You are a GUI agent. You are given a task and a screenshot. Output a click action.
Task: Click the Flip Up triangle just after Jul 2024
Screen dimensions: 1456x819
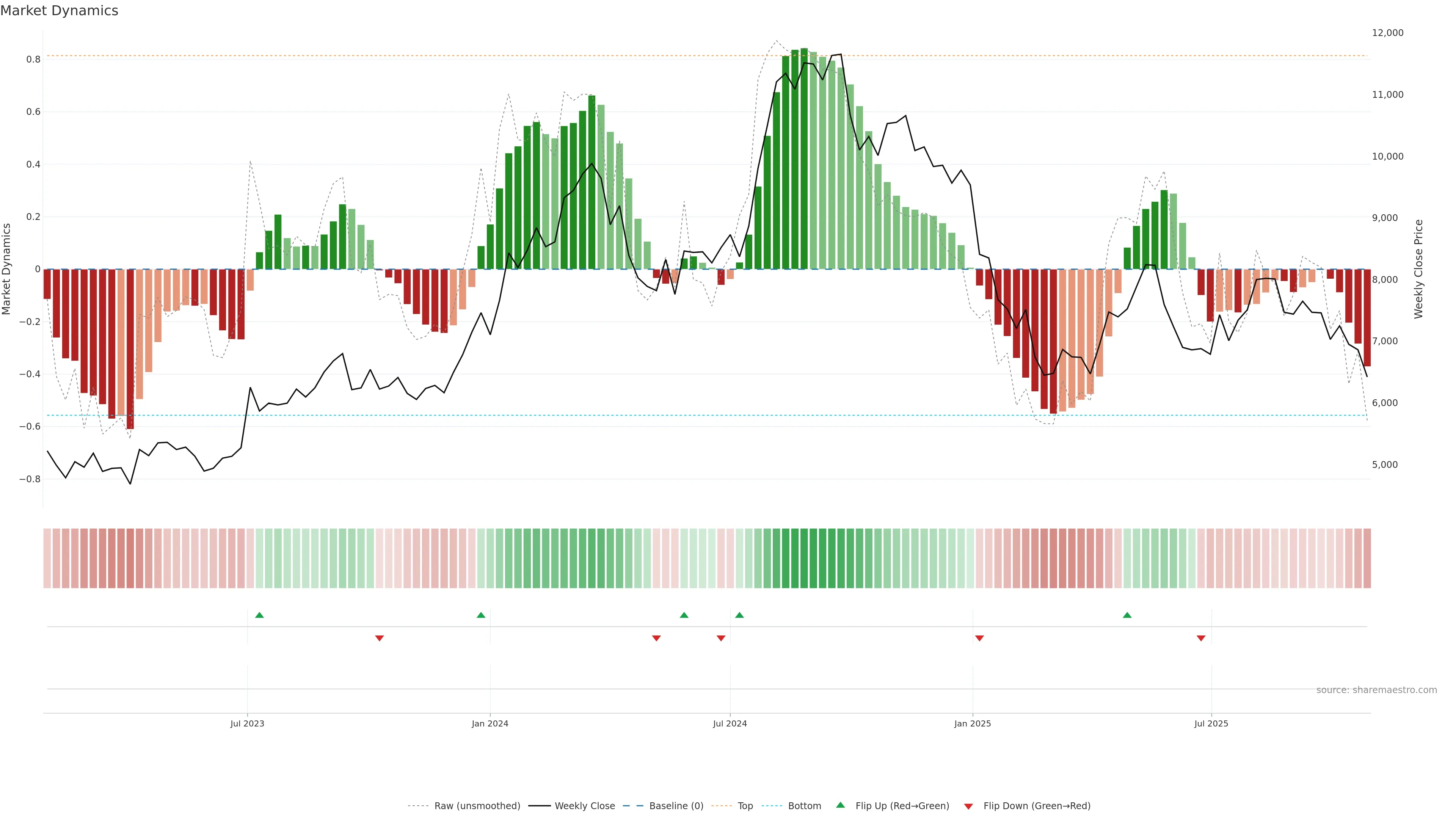click(x=739, y=615)
